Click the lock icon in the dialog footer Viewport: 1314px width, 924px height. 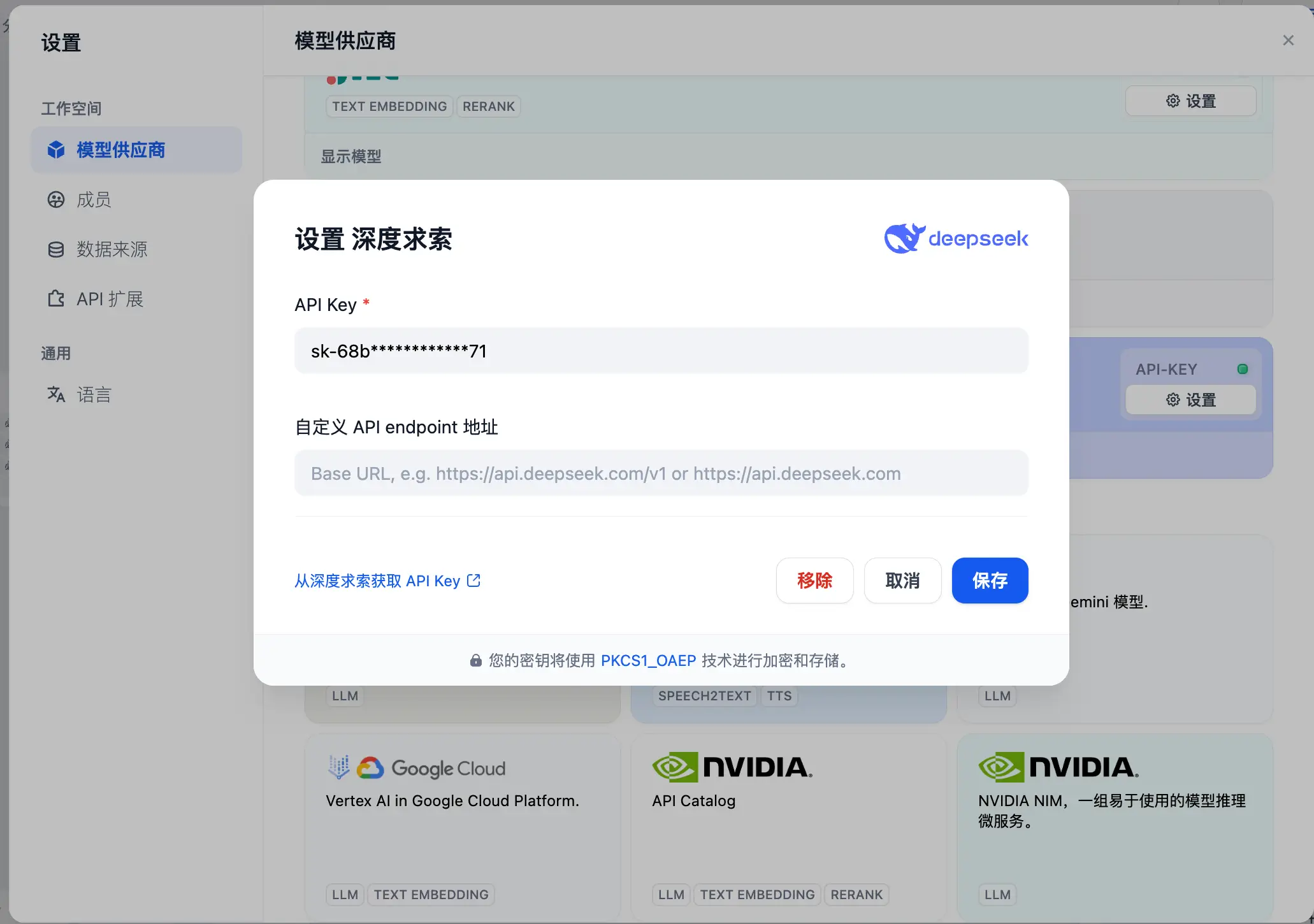pyautogui.click(x=475, y=660)
